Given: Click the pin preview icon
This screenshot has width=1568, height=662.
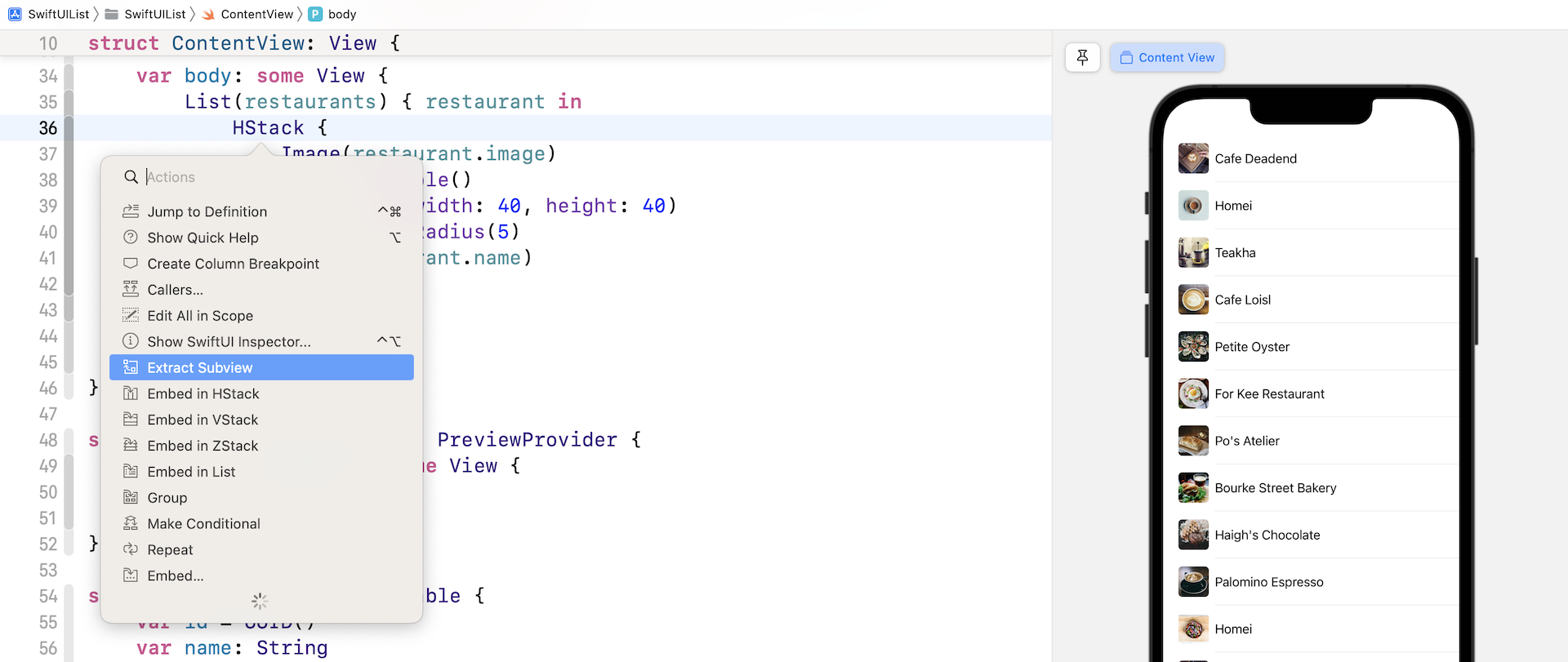Looking at the screenshot, I should pyautogui.click(x=1082, y=57).
